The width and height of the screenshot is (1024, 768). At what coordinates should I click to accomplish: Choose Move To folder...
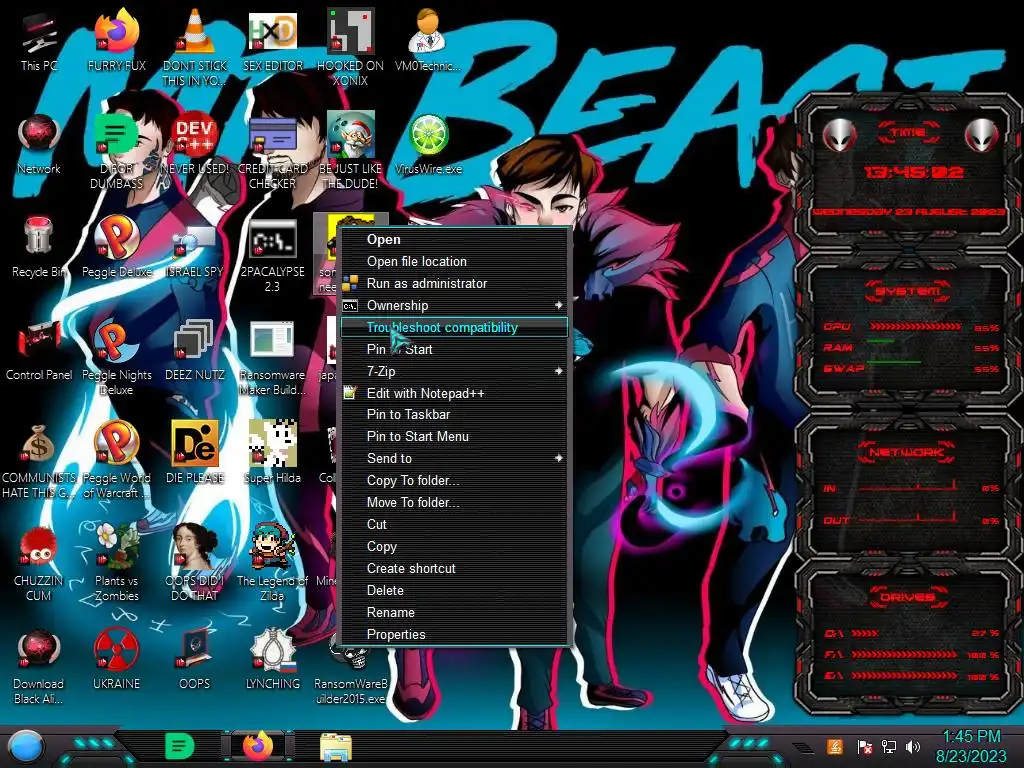(455, 502)
